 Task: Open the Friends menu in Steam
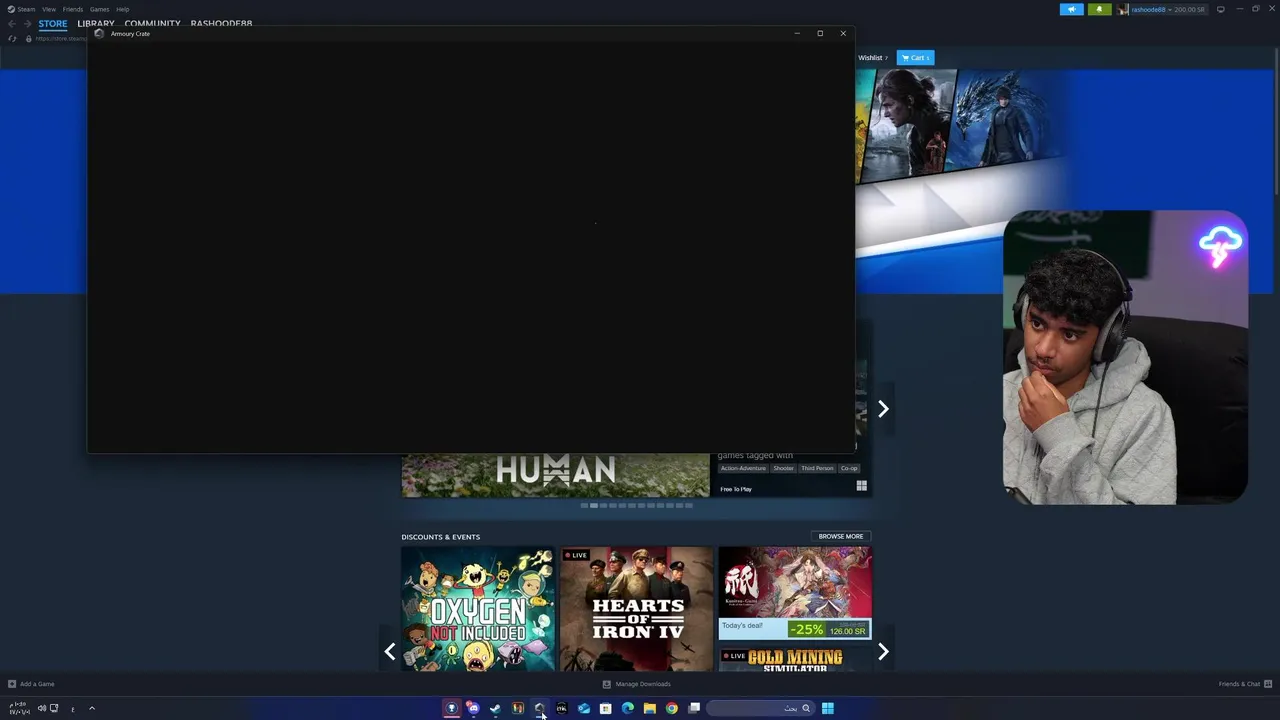73,9
